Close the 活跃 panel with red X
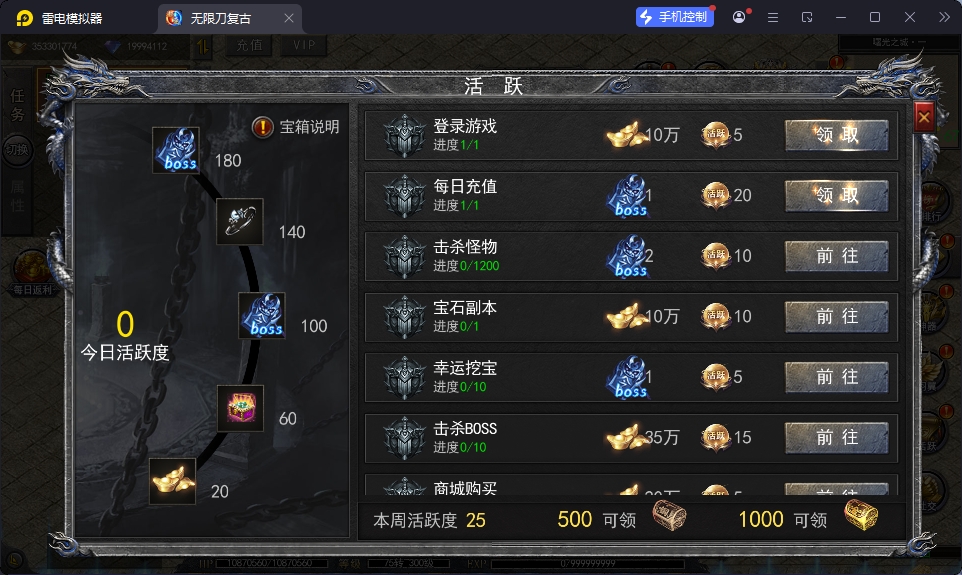 [924, 117]
